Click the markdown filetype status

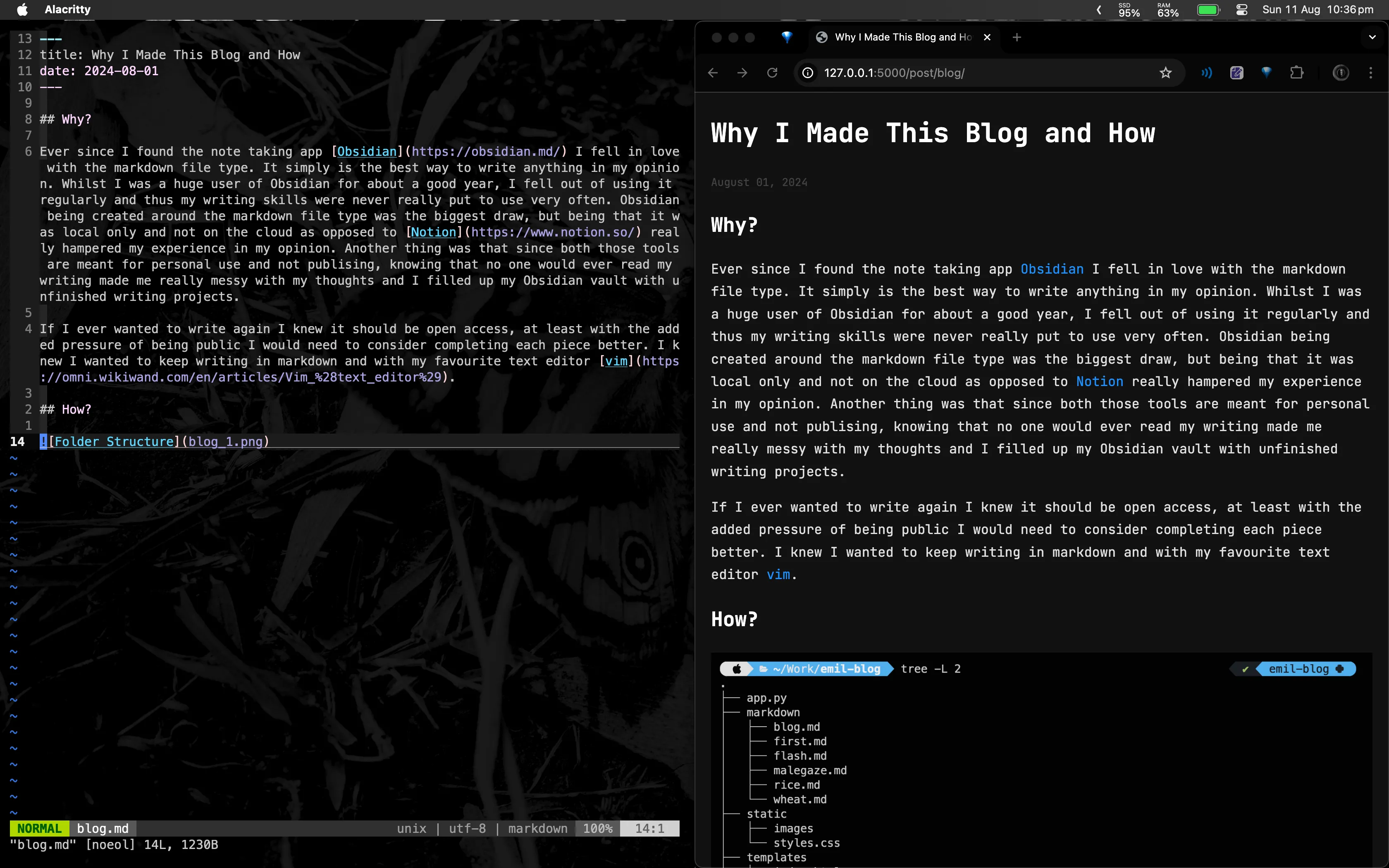pyautogui.click(x=538, y=828)
